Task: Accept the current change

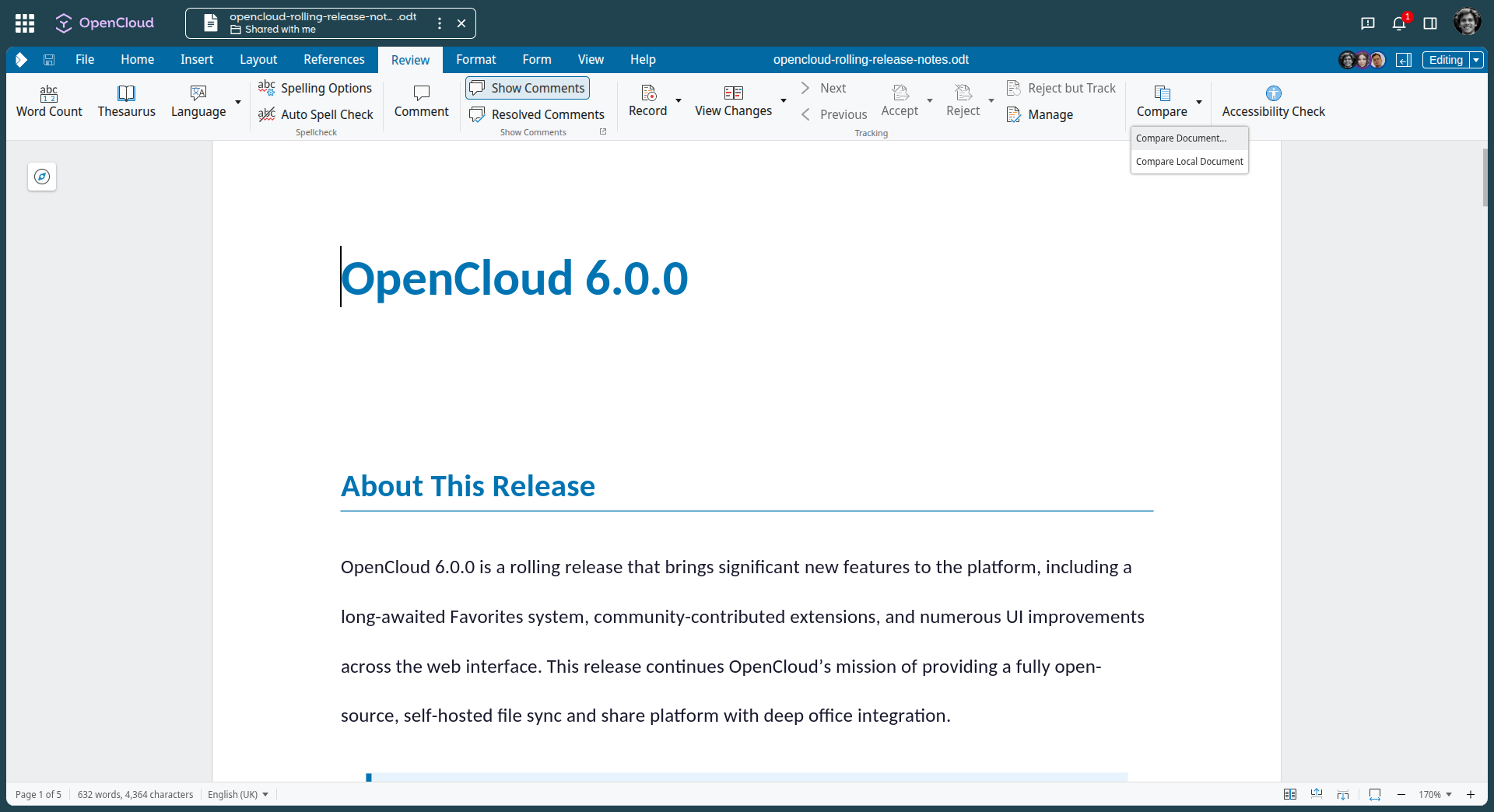Action: pos(900,101)
